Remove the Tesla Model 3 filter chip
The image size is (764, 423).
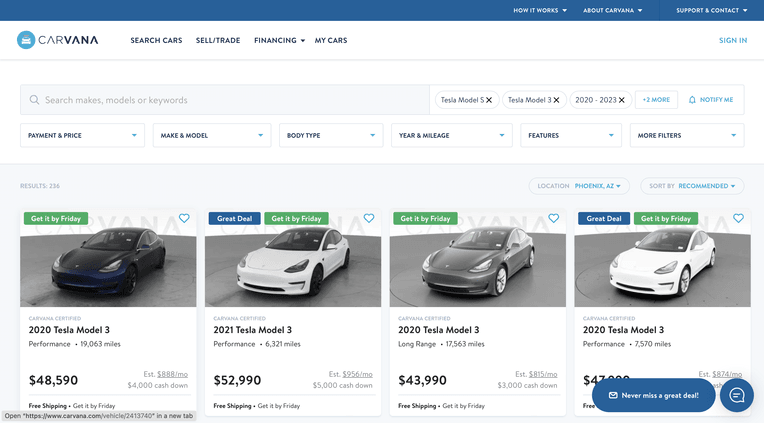point(556,100)
